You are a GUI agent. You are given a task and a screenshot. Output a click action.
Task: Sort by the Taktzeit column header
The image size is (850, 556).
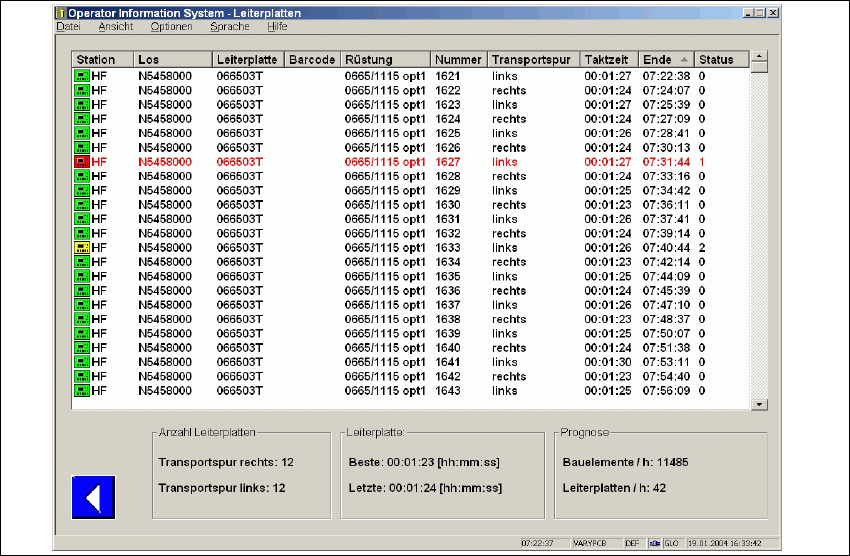pyautogui.click(x=609, y=60)
